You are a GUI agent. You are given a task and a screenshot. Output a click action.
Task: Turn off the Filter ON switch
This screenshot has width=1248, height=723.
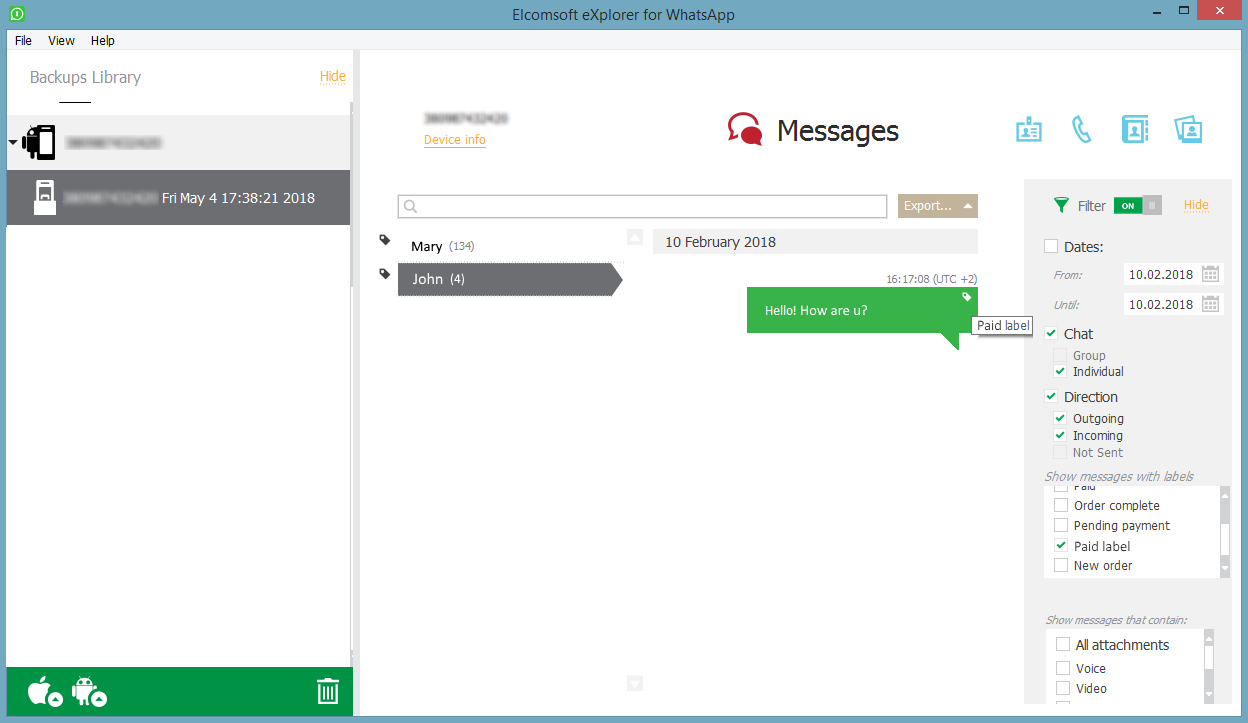pos(1138,205)
